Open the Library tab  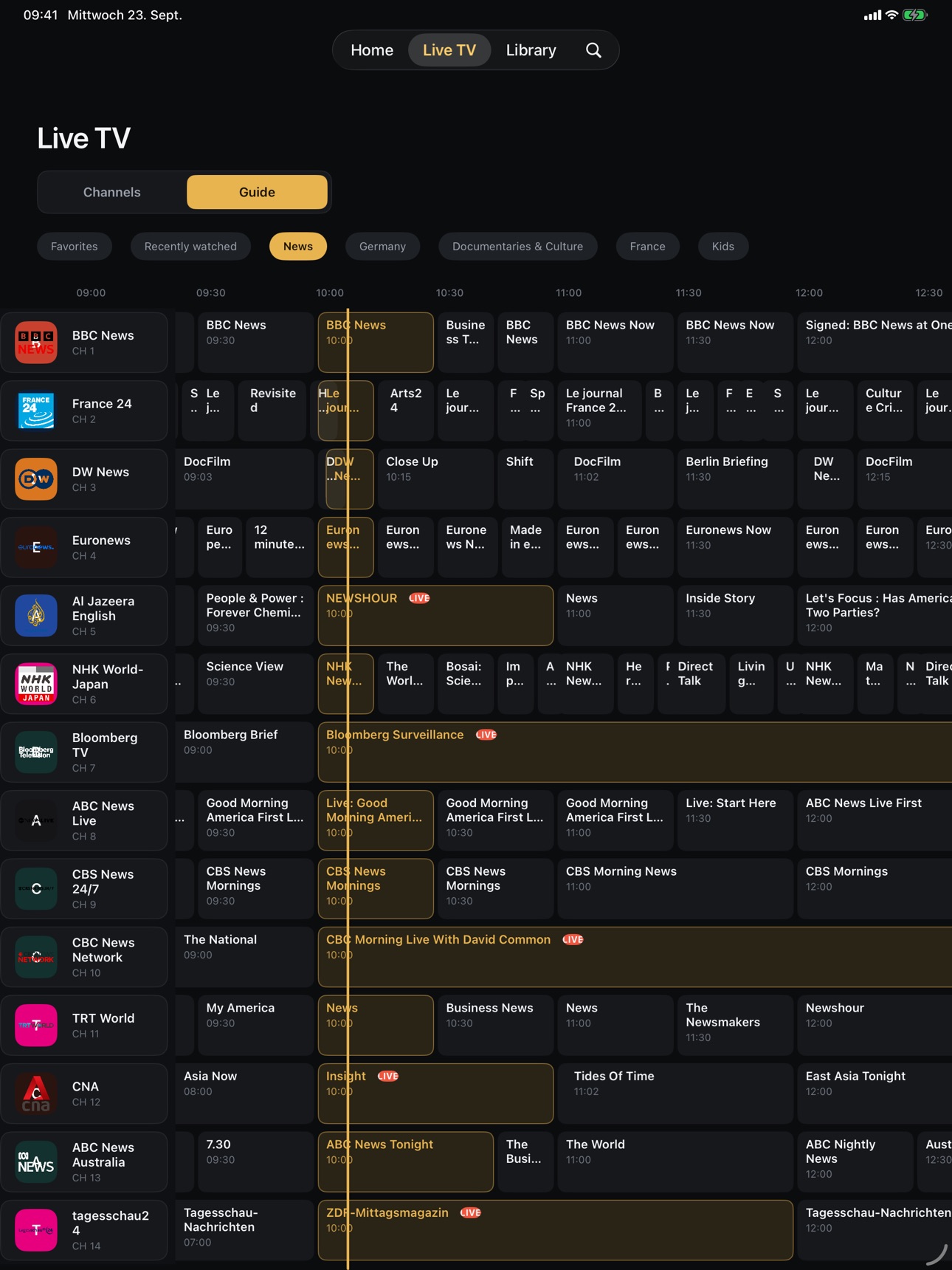[x=531, y=50]
